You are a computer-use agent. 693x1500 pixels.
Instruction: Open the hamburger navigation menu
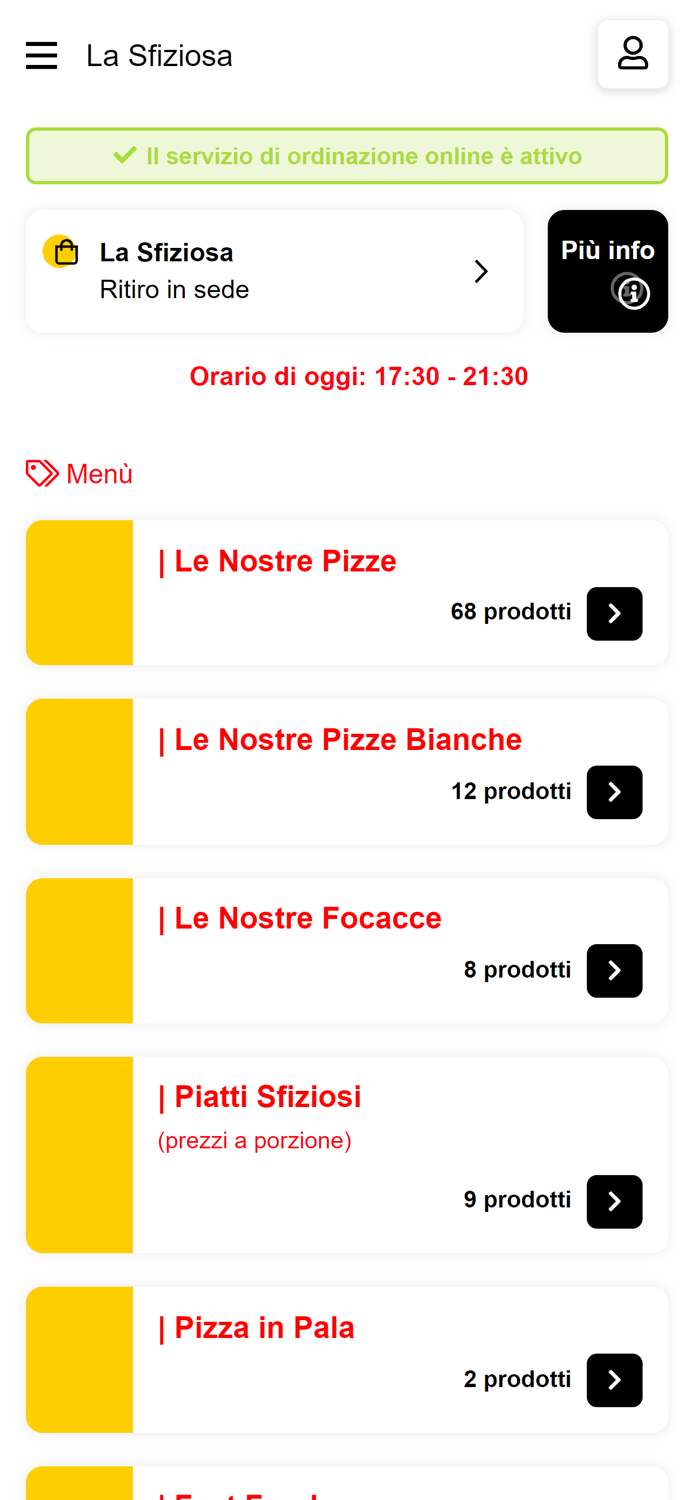(x=41, y=55)
